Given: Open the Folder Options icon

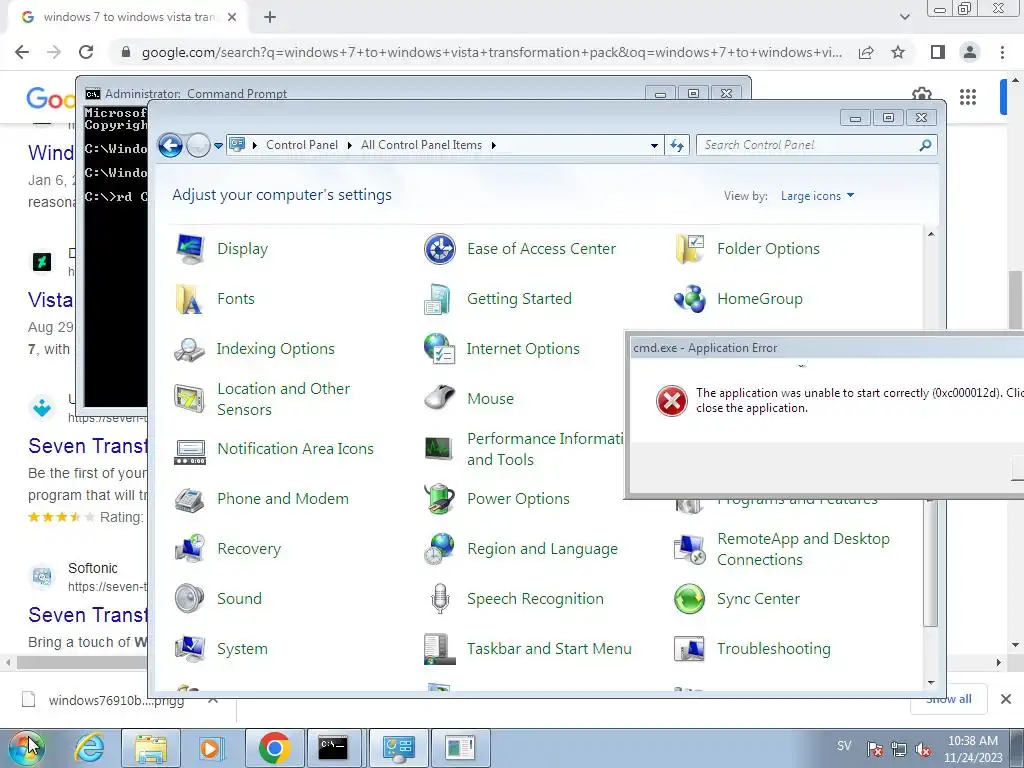Looking at the screenshot, I should pos(690,249).
